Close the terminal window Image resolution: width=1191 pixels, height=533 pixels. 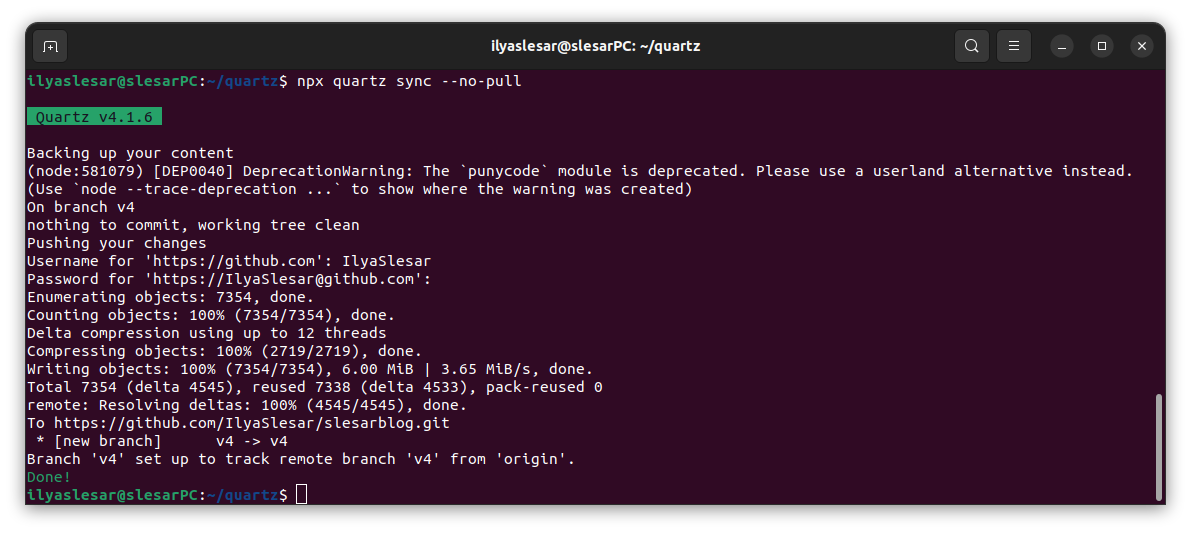pos(1142,46)
